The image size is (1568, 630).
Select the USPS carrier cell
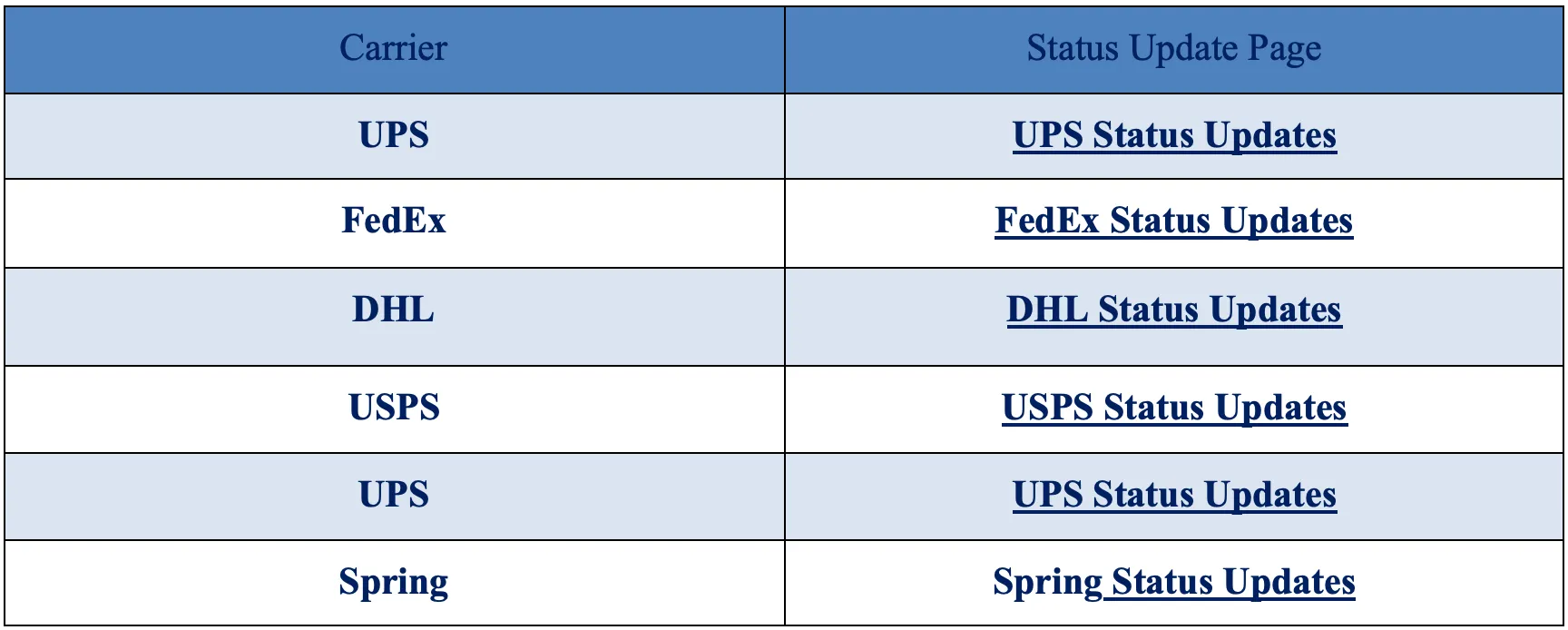click(394, 409)
